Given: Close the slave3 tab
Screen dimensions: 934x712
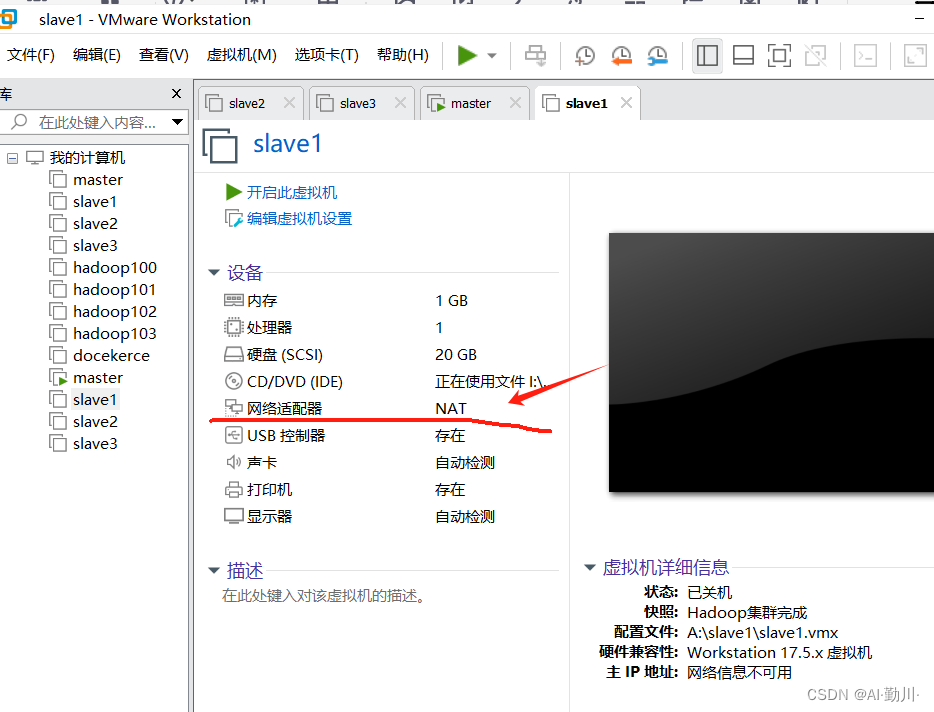Looking at the screenshot, I should [400, 103].
